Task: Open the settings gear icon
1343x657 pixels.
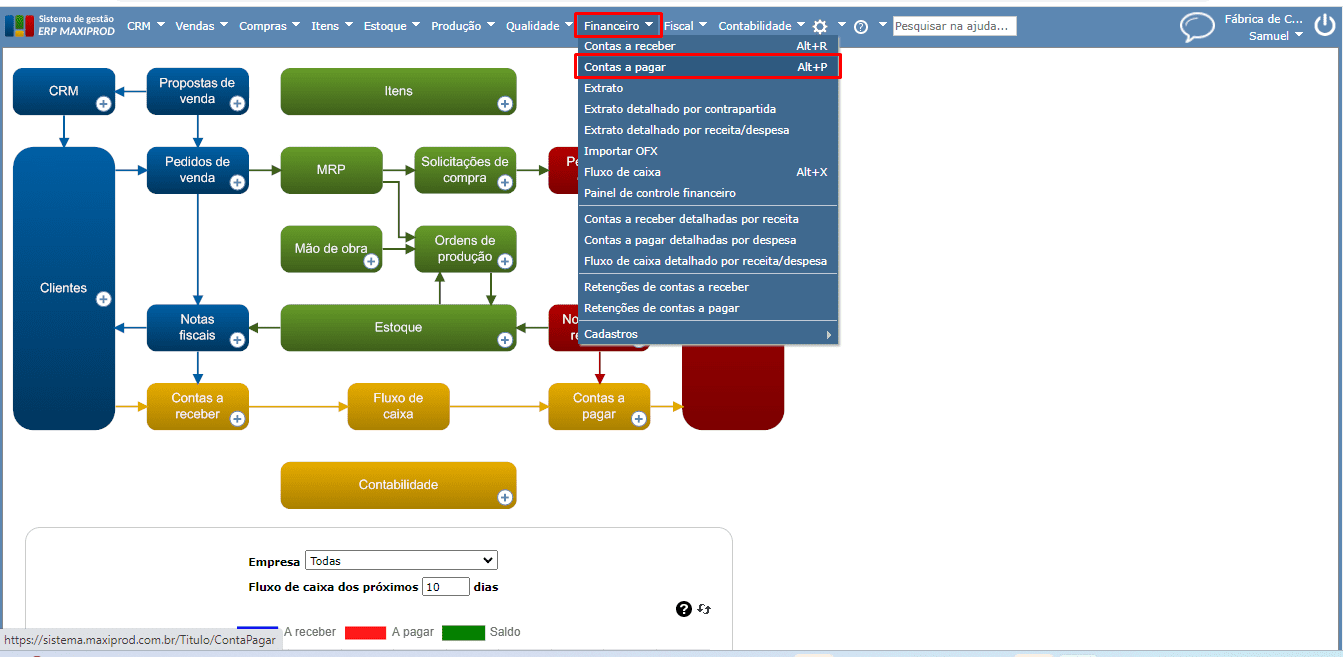Action: (820, 27)
